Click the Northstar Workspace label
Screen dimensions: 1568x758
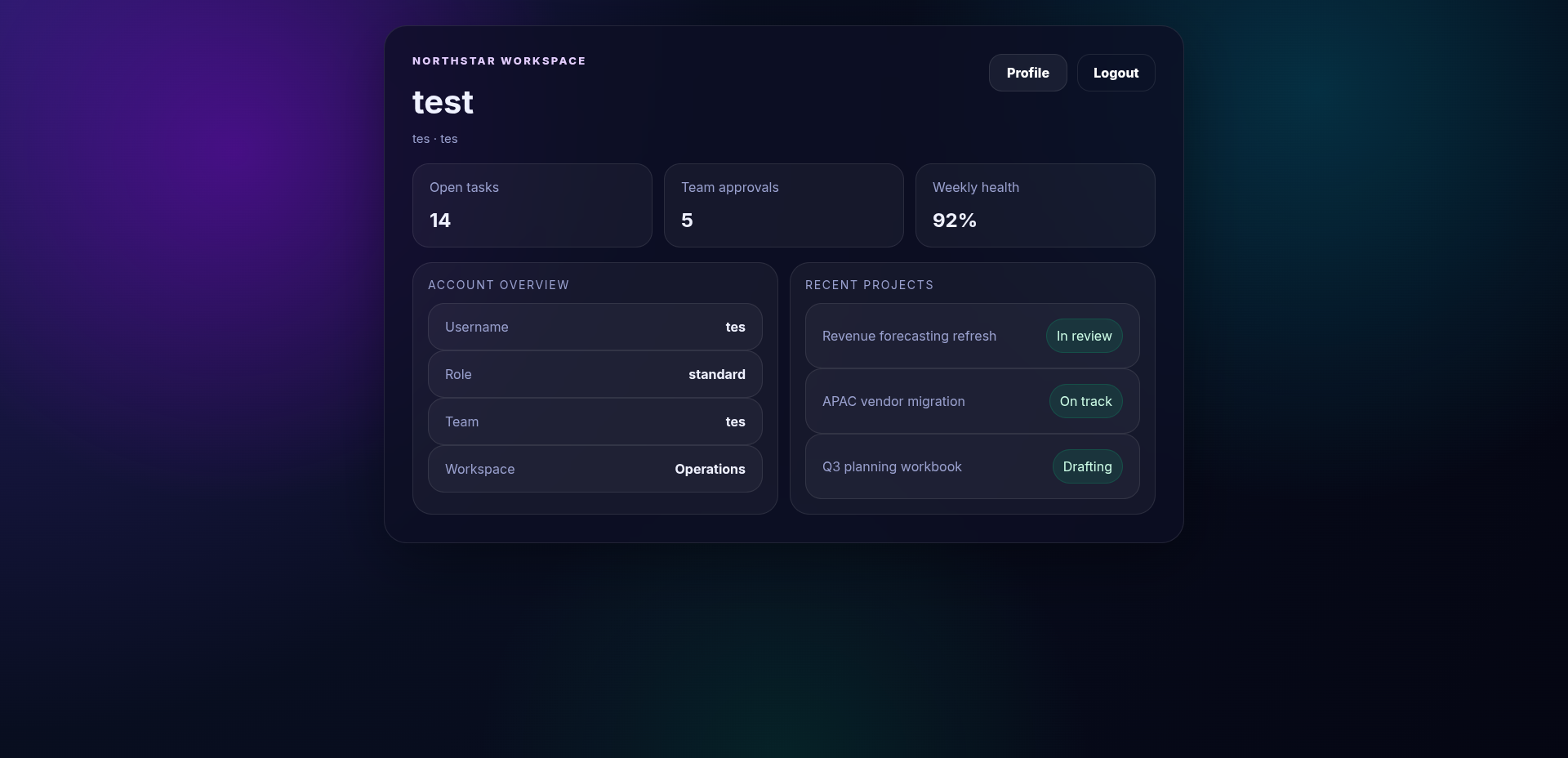tap(499, 61)
